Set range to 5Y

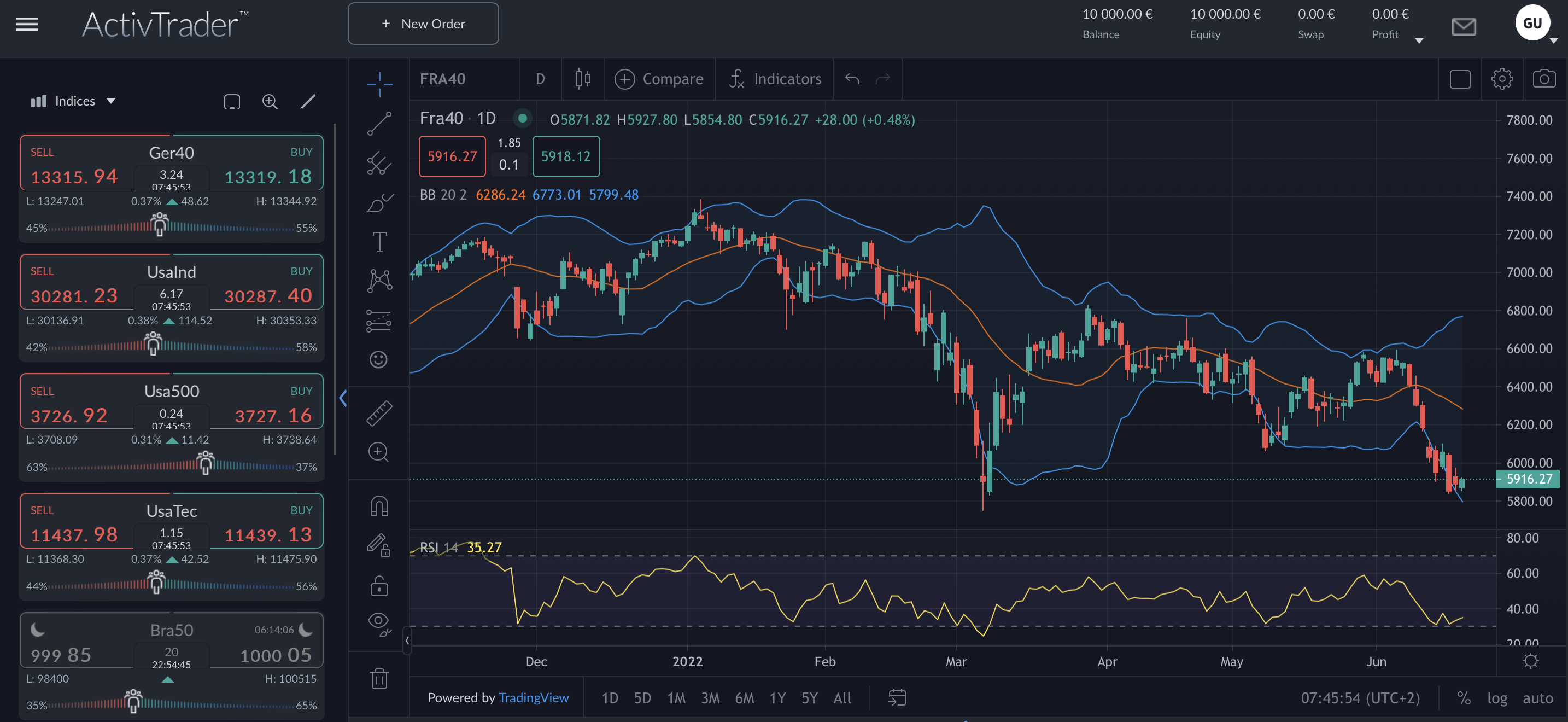810,697
